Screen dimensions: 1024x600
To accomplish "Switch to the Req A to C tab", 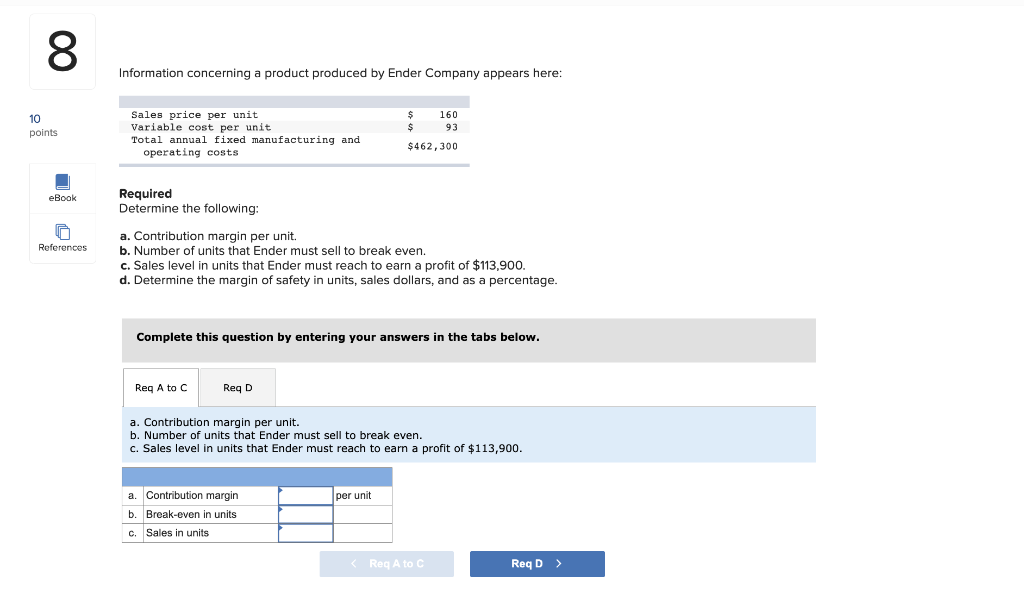I will click(x=161, y=388).
